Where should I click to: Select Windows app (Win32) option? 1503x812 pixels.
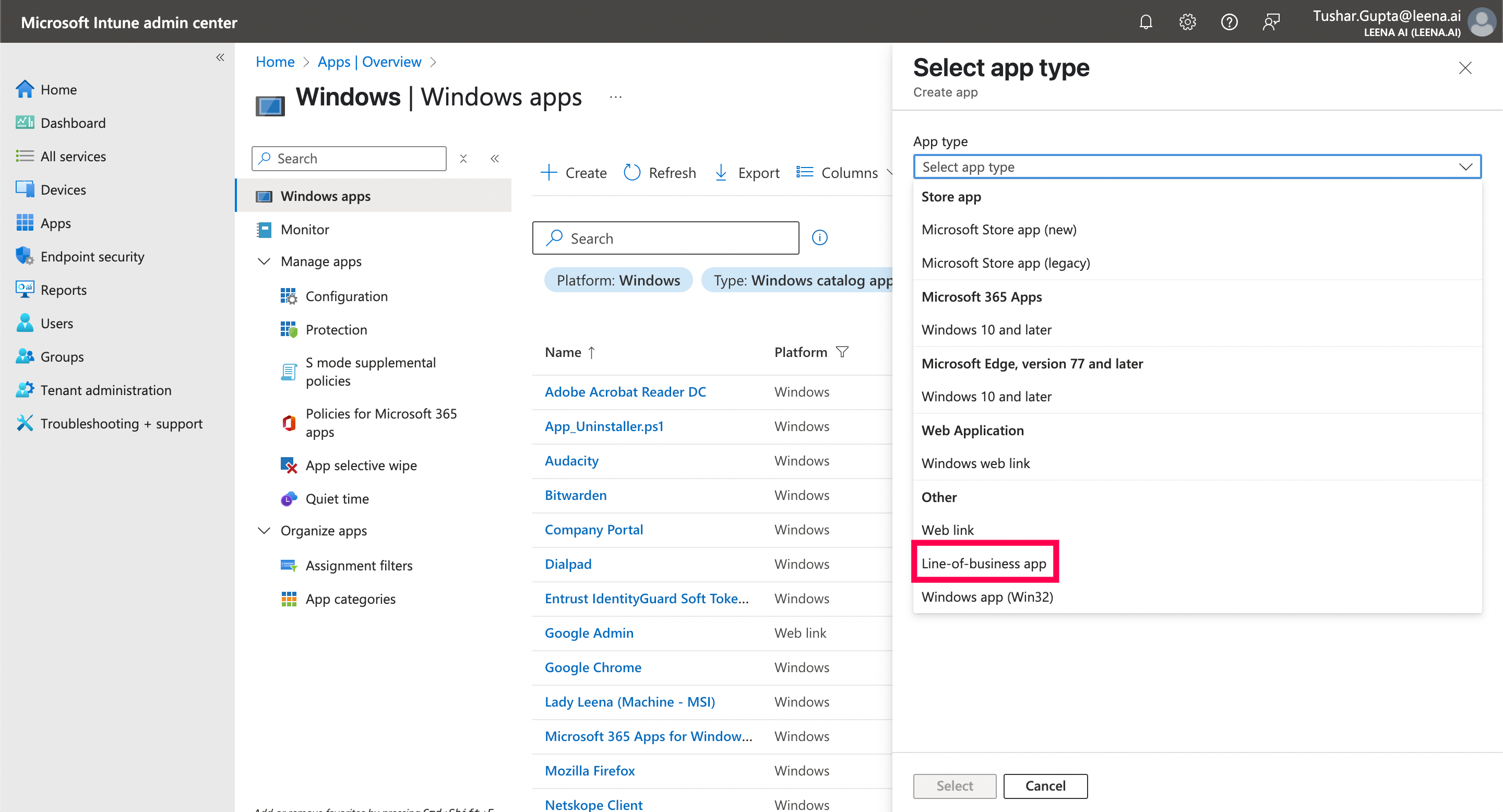click(x=987, y=597)
